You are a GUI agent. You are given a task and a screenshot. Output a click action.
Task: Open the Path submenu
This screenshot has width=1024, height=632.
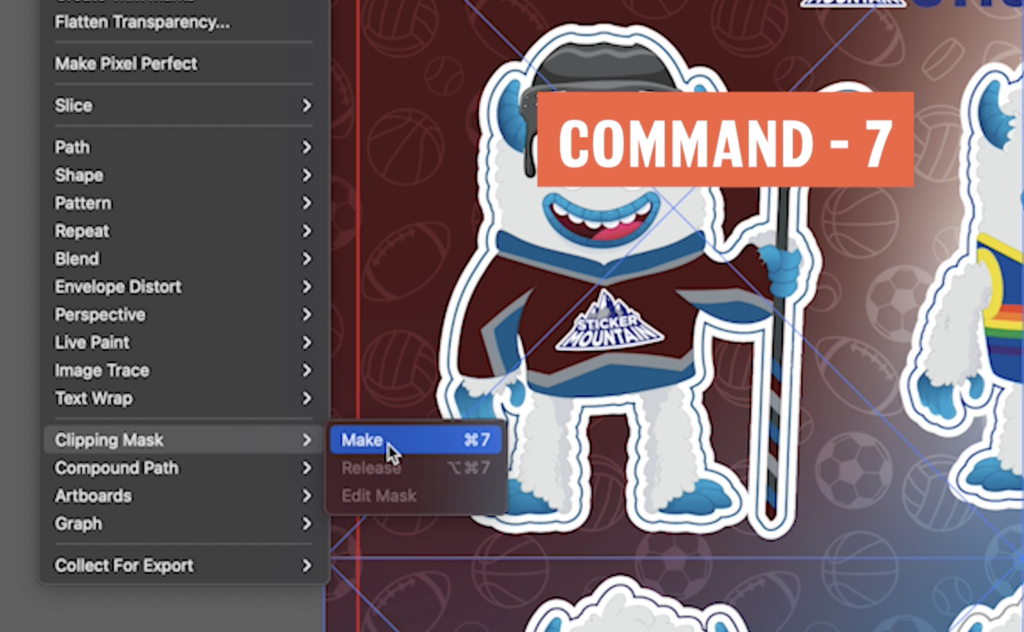point(184,147)
